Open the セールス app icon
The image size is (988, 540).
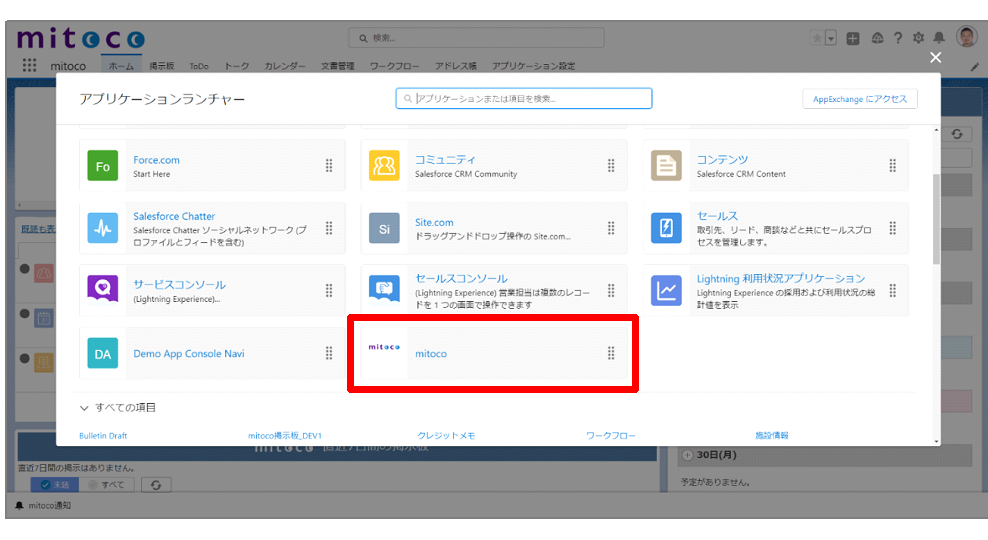[x=666, y=228]
